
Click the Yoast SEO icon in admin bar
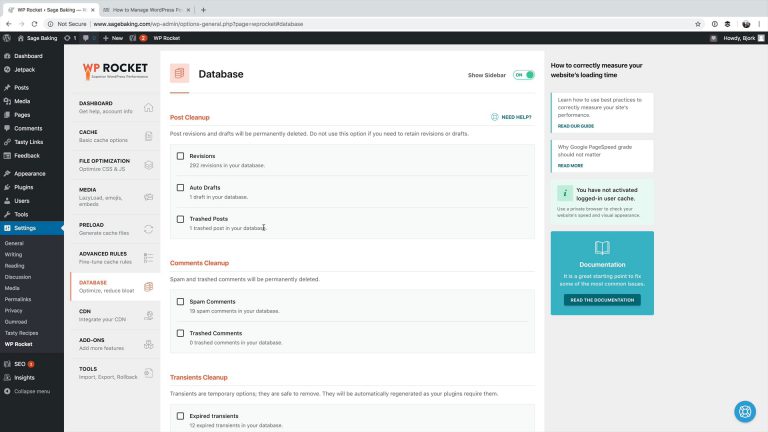click(x=133, y=38)
